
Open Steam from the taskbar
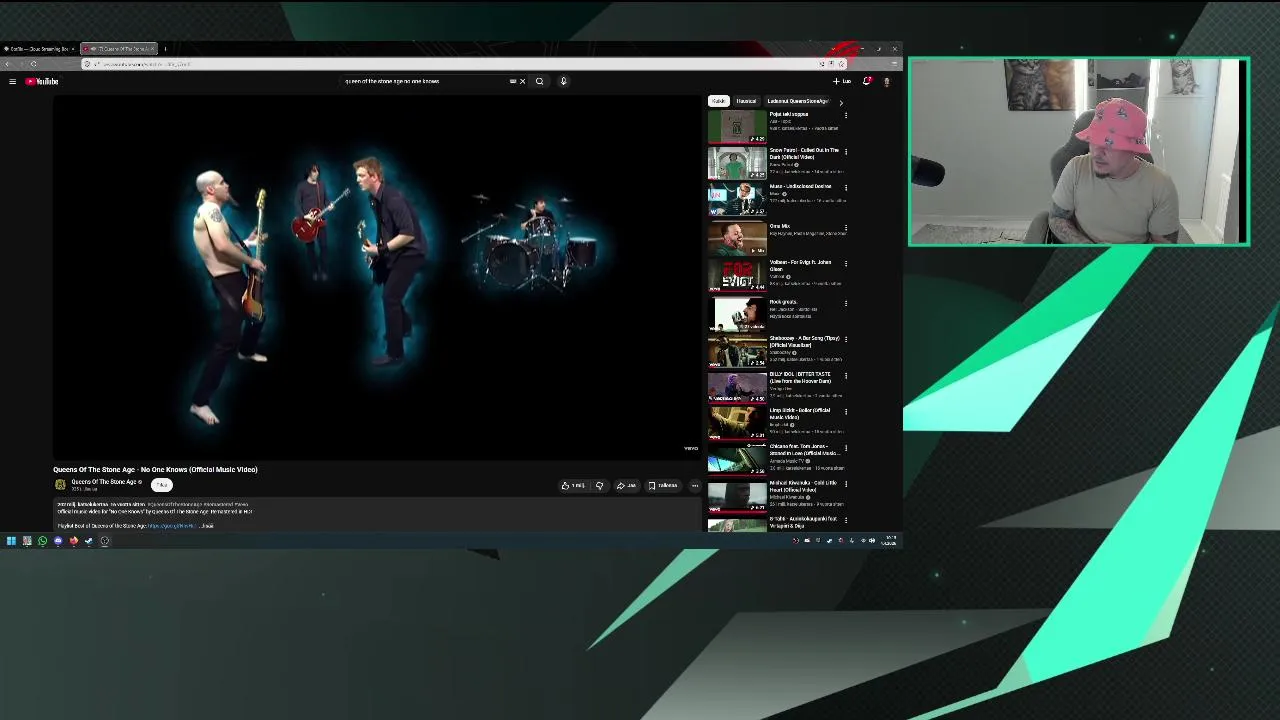click(89, 541)
